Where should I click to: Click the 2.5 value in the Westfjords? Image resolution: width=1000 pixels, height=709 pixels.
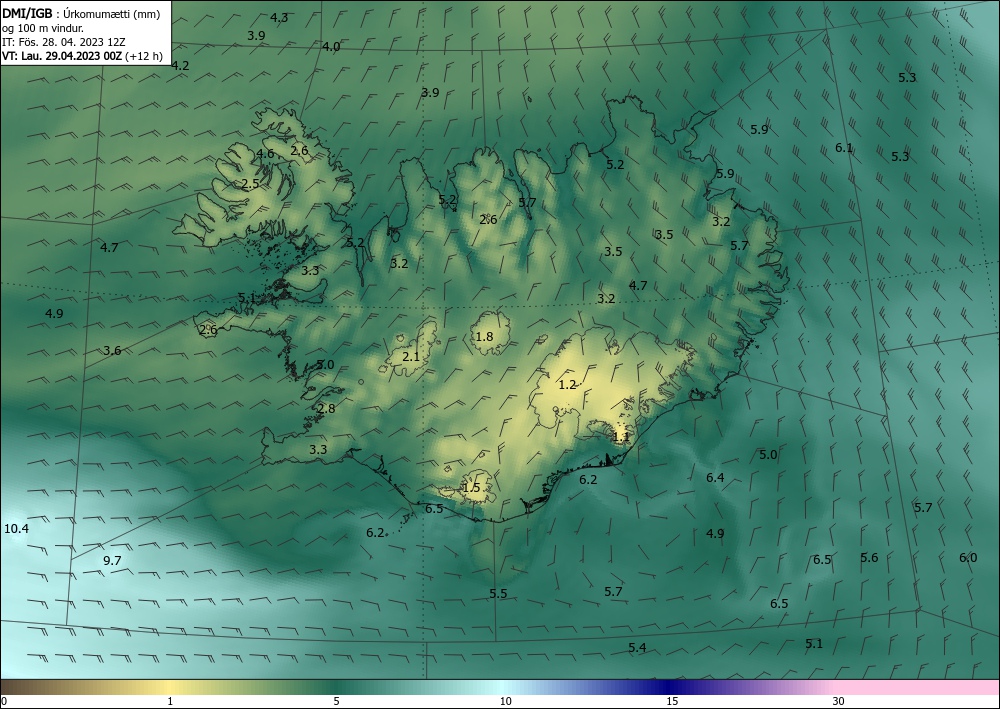point(251,184)
